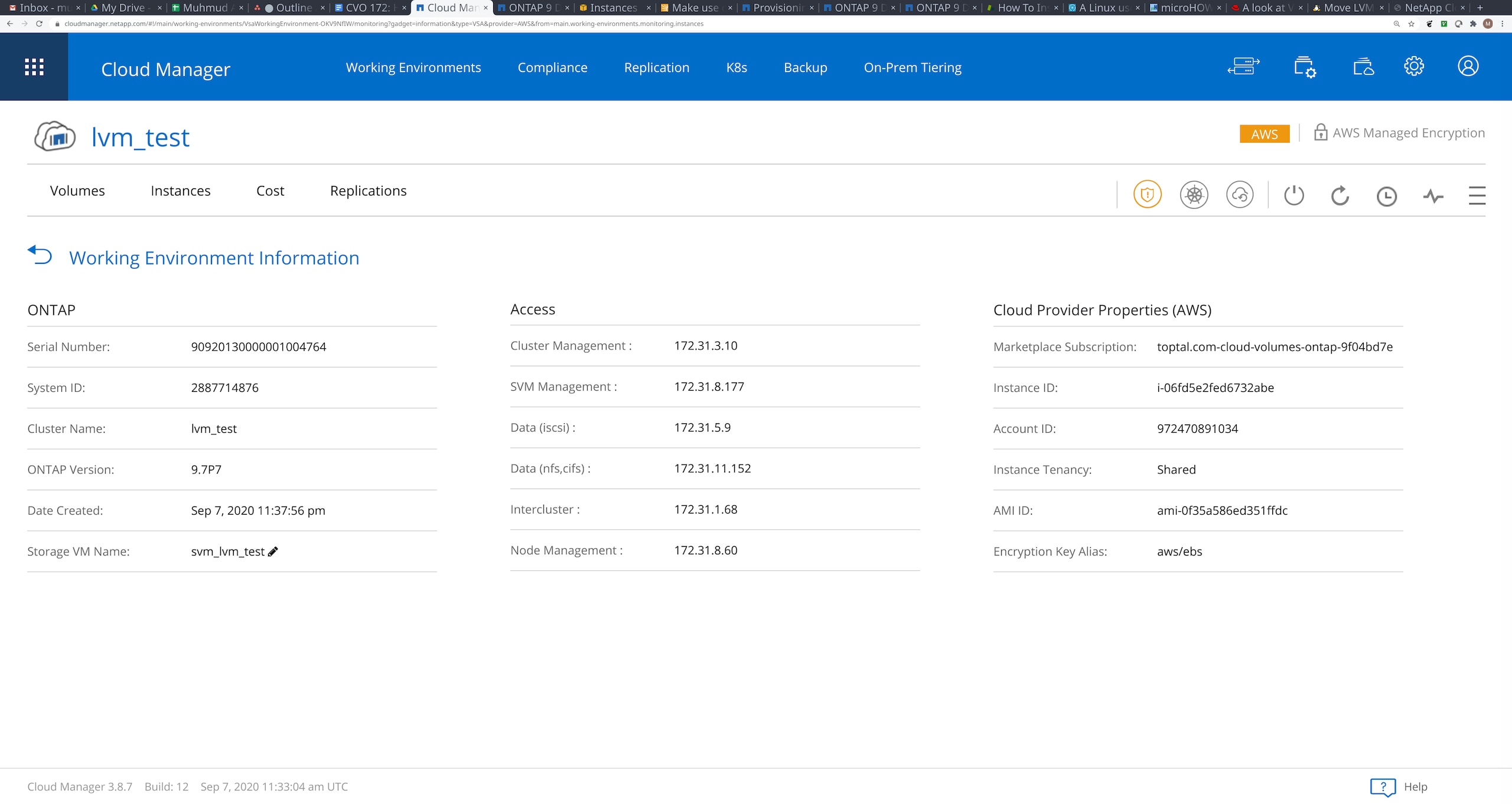The height and width of the screenshot is (804, 1512).
Task: Click the pencil icon next to svm_lvm_test
Action: point(273,551)
